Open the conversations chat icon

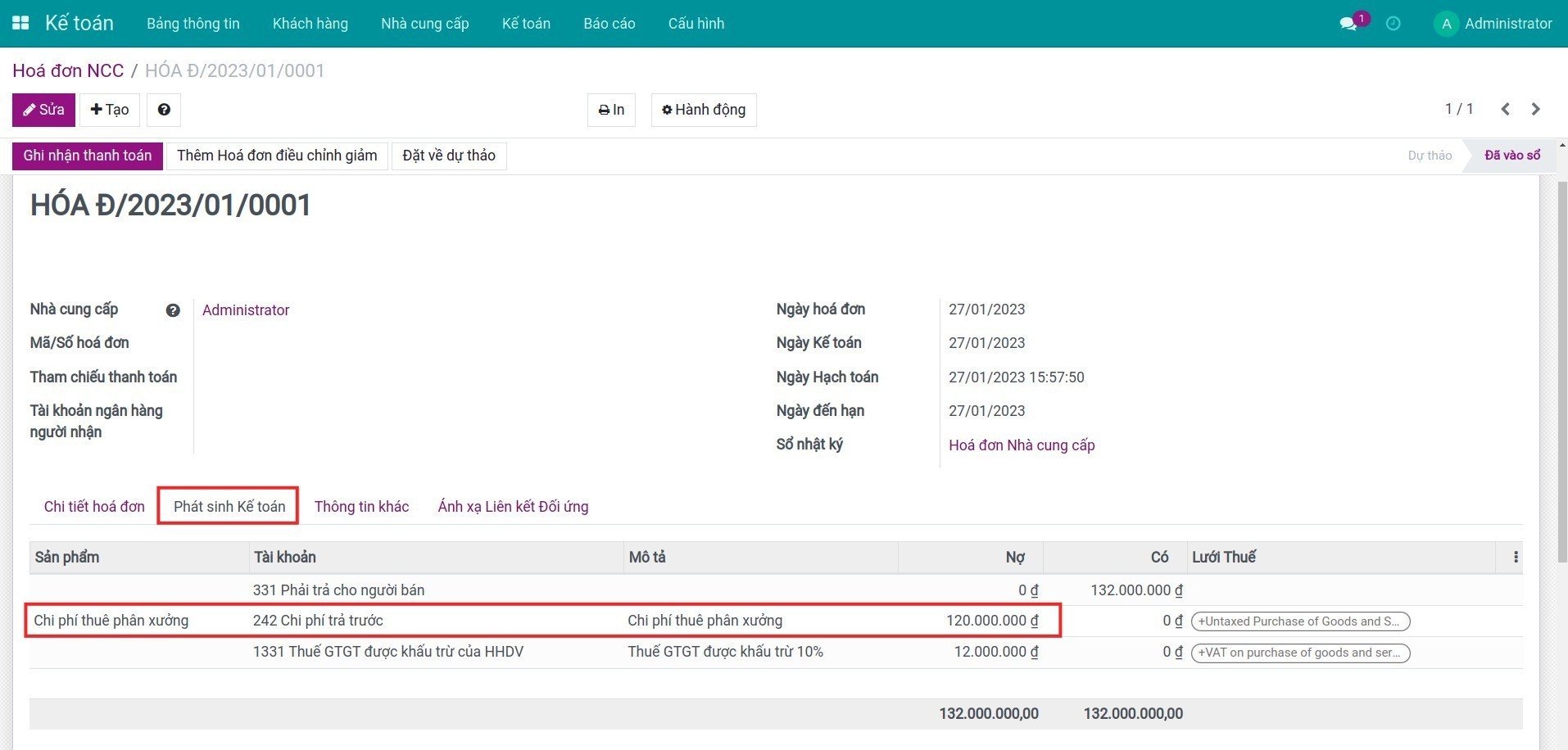[x=1348, y=24]
